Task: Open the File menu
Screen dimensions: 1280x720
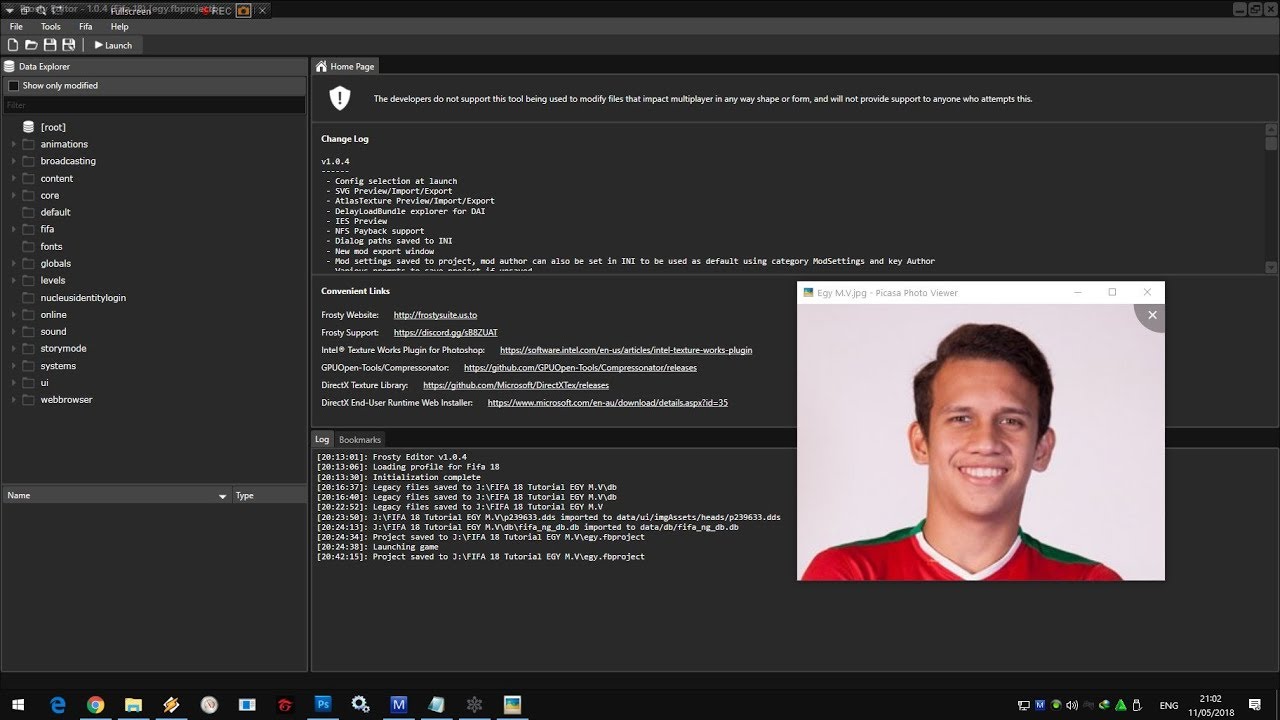Action: (16, 27)
